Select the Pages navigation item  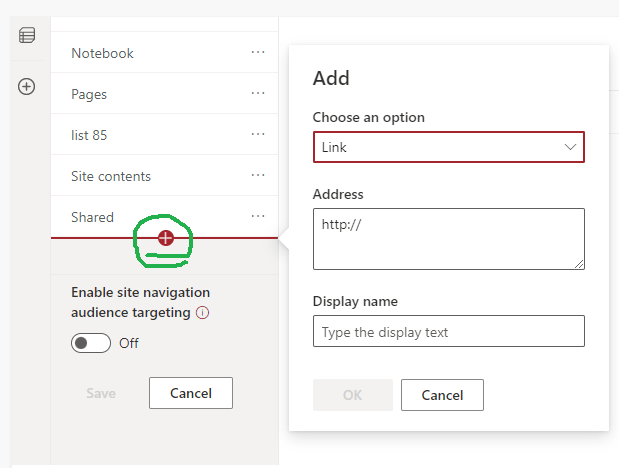[x=89, y=94]
